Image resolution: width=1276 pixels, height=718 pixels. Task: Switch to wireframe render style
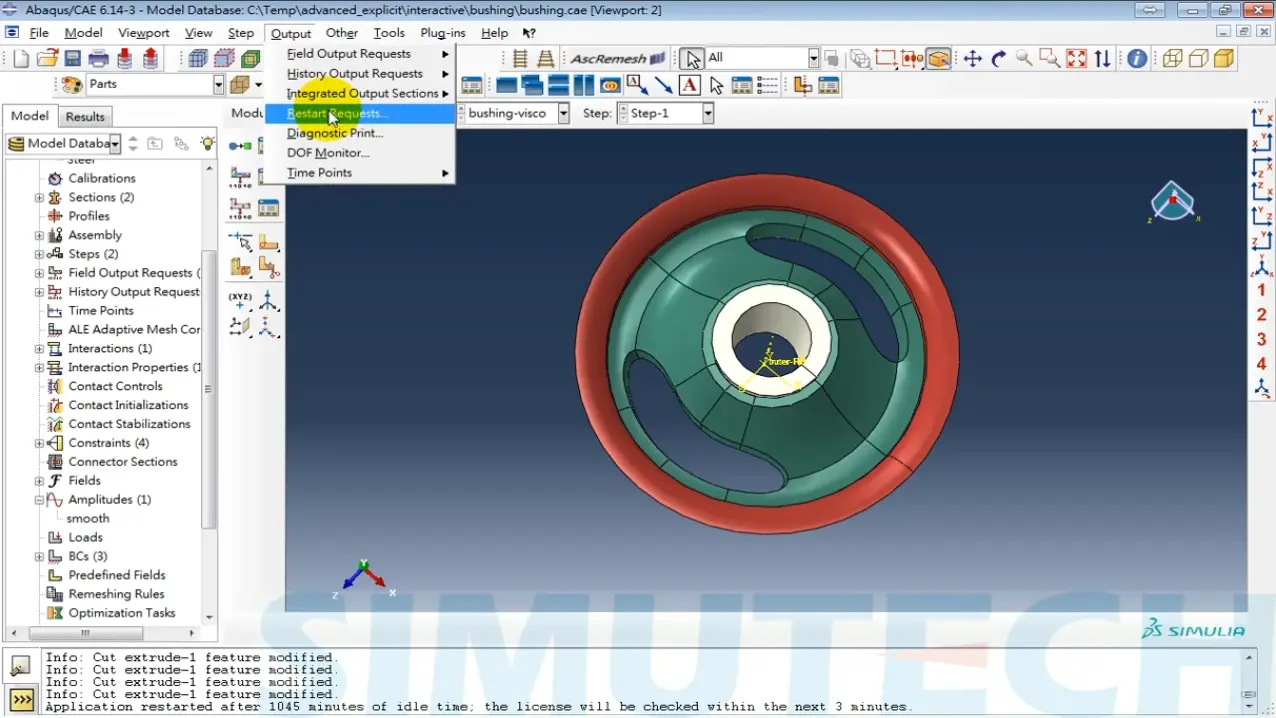click(1172, 59)
